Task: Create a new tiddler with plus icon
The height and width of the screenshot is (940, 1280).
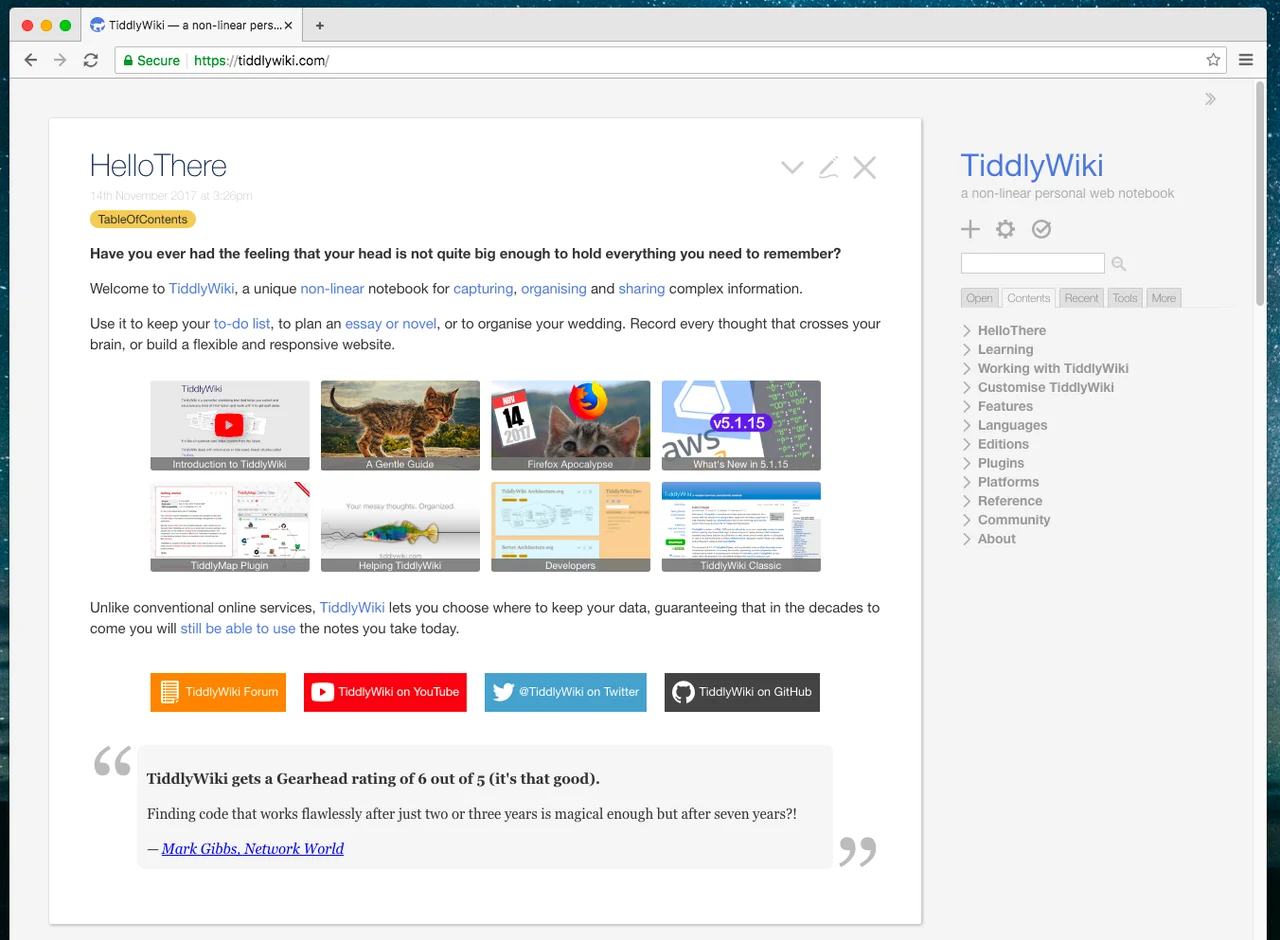Action: tap(970, 229)
